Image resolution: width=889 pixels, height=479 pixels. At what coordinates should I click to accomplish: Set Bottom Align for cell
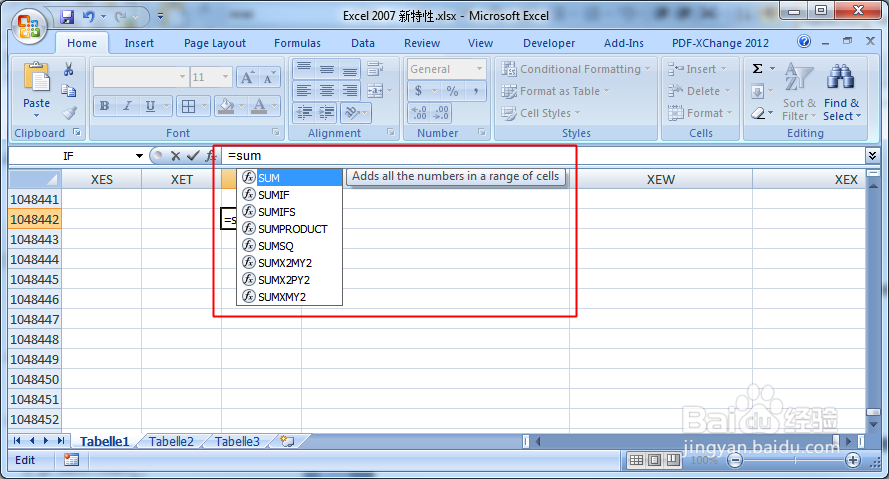point(350,69)
